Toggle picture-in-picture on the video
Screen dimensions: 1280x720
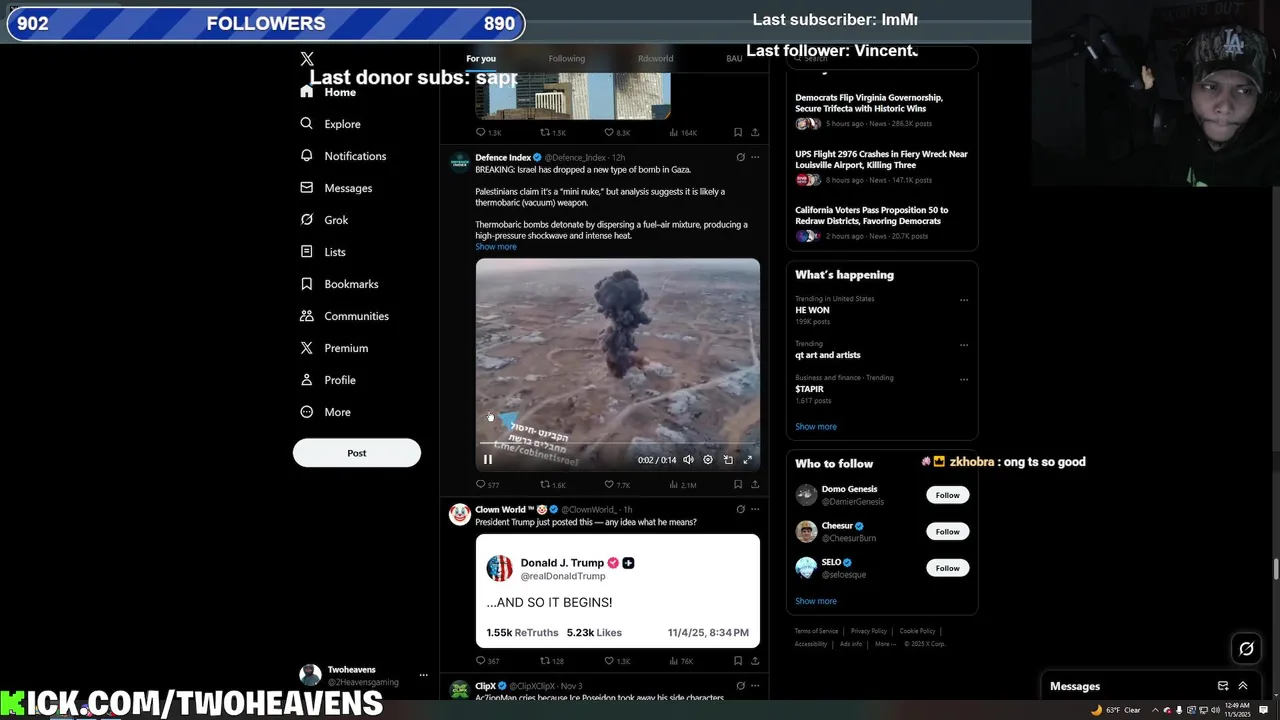coord(728,460)
